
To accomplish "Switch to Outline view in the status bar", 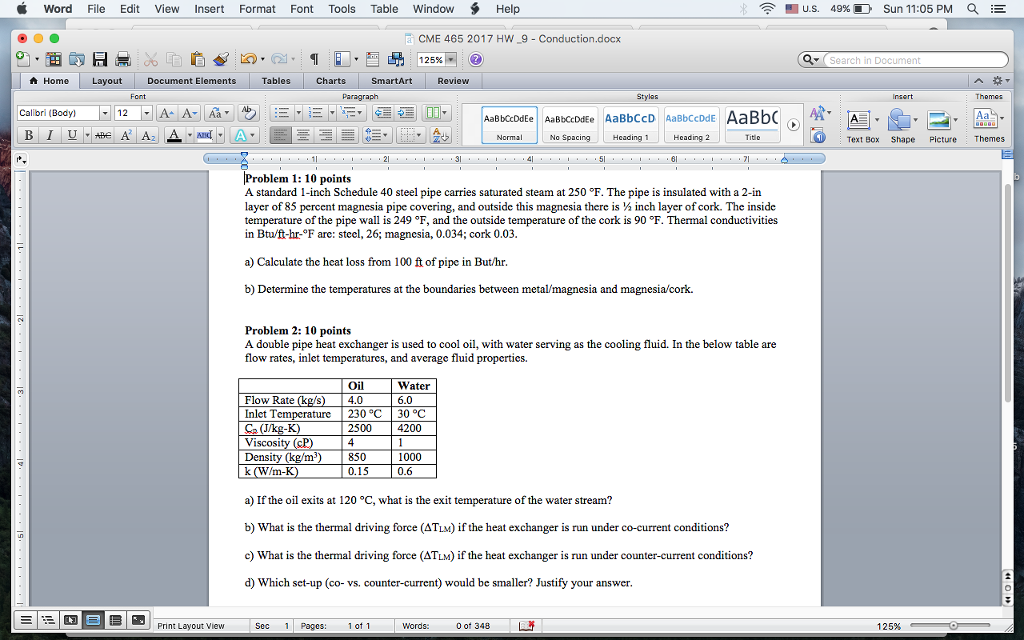I will point(48,620).
